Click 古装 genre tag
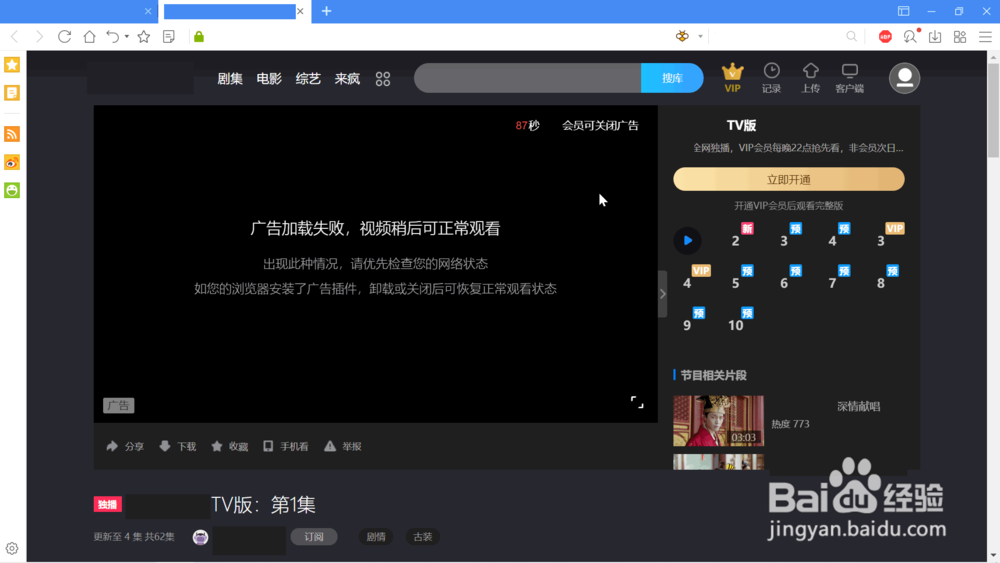The height and width of the screenshot is (563, 1000). 423,537
